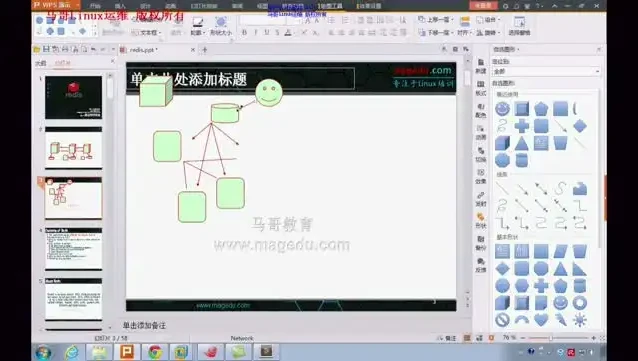Screen dimensions: 638x361
Task: Pick the bevel frame shape in recently used
Action: pyautogui.click(x=522, y=109)
